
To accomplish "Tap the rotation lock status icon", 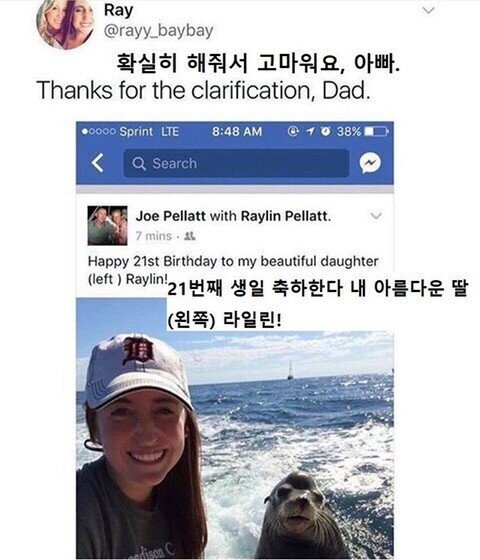I will [x=293, y=131].
